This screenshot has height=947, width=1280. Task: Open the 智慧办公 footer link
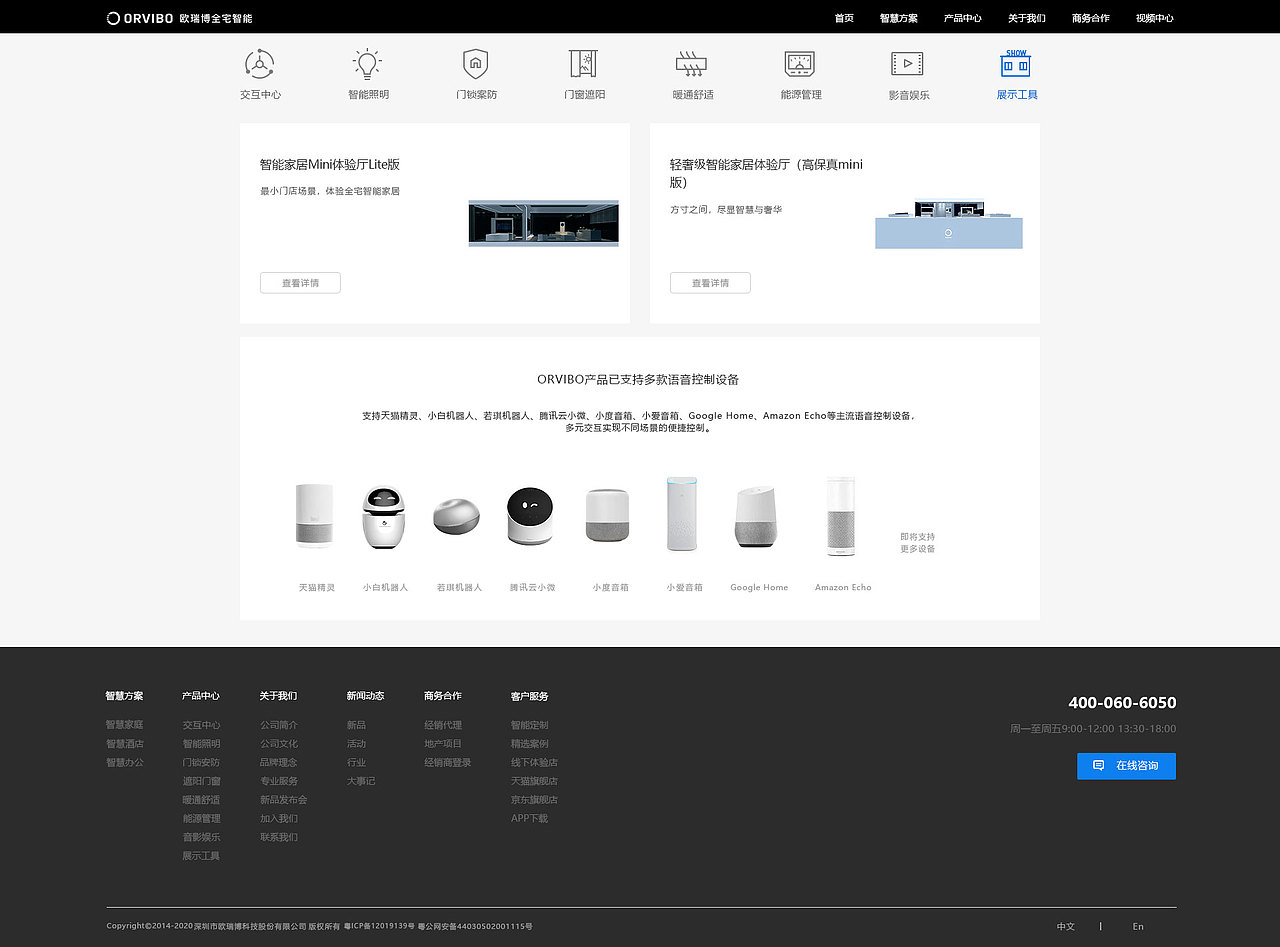click(x=124, y=763)
